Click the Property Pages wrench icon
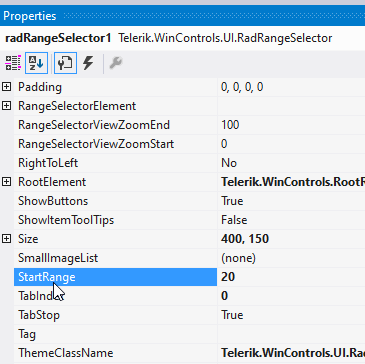This screenshot has height=364, width=365. (116, 63)
